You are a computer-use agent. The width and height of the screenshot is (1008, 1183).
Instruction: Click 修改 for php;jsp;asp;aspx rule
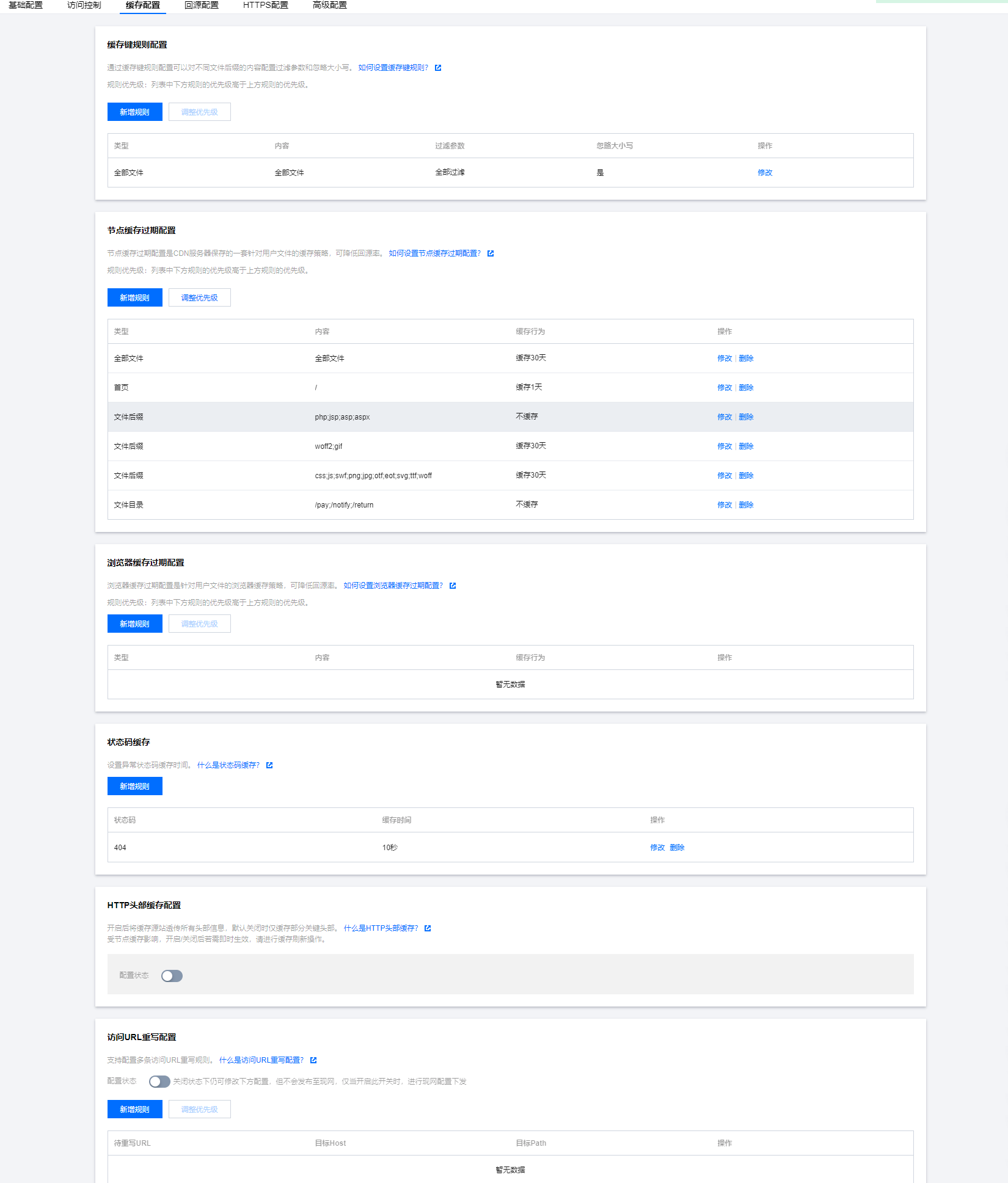coord(725,417)
